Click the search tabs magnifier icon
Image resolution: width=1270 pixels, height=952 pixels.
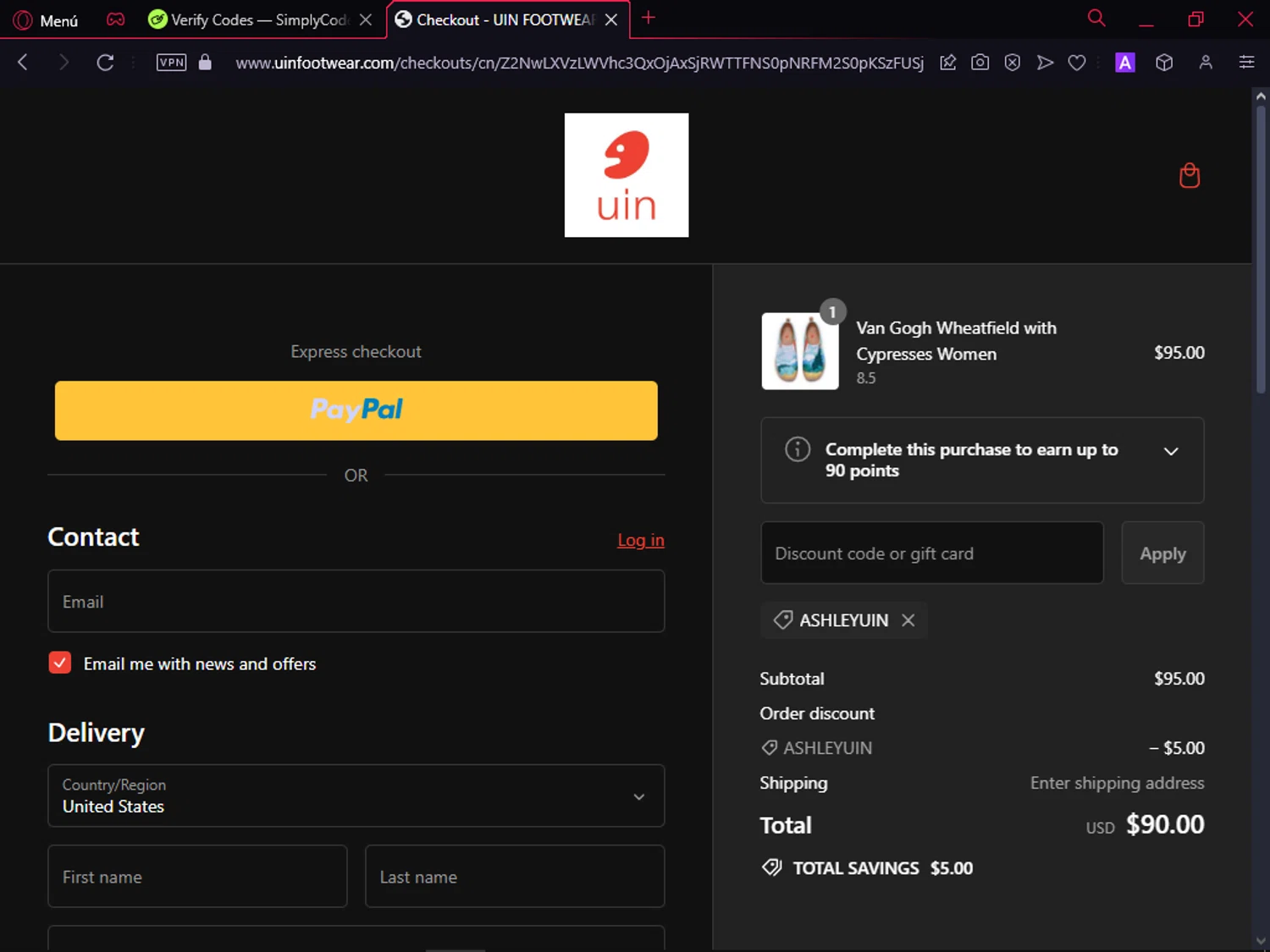(1096, 18)
